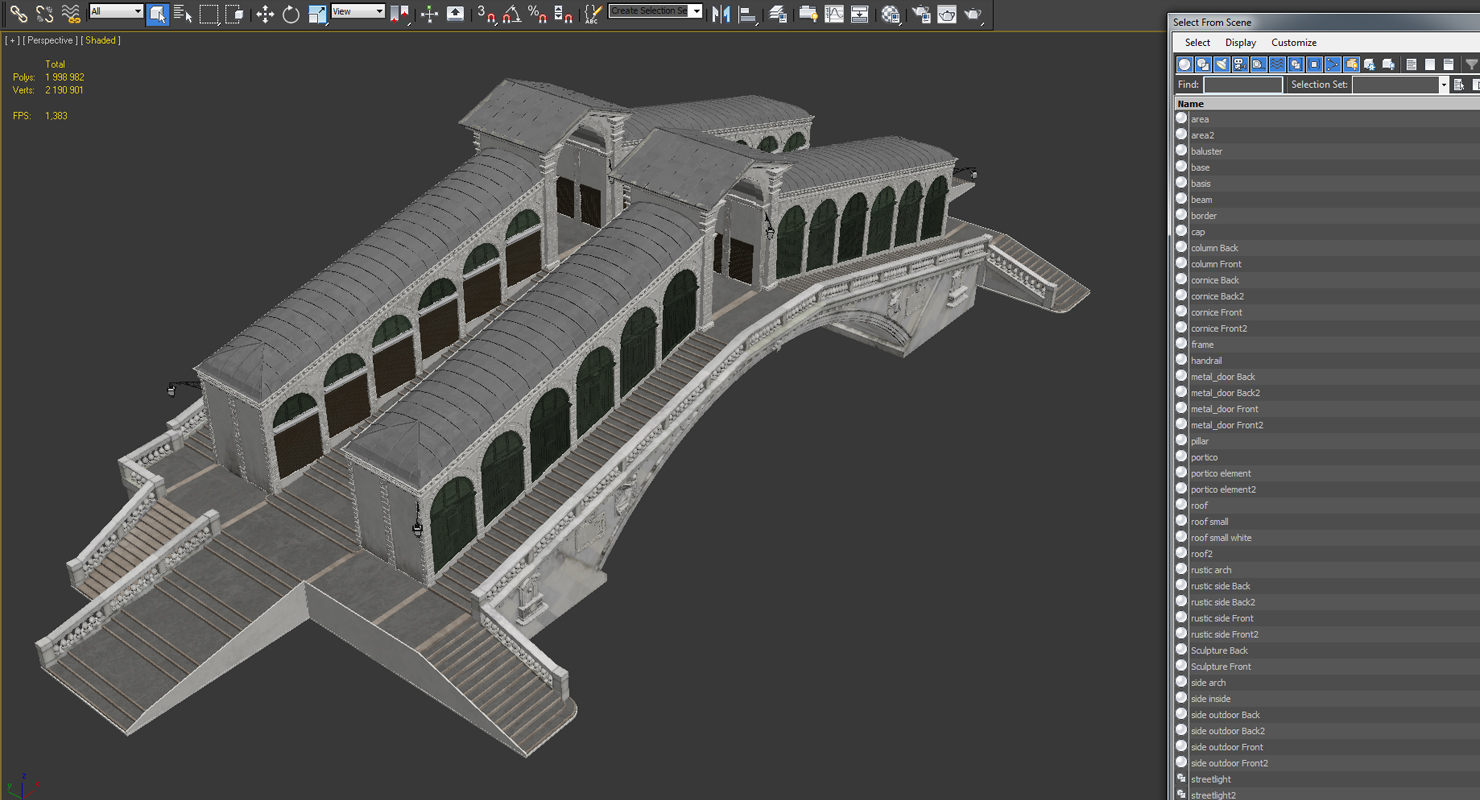Open the 'View' reference coordinate dropdown
The image size is (1480, 800).
[x=358, y=11]
